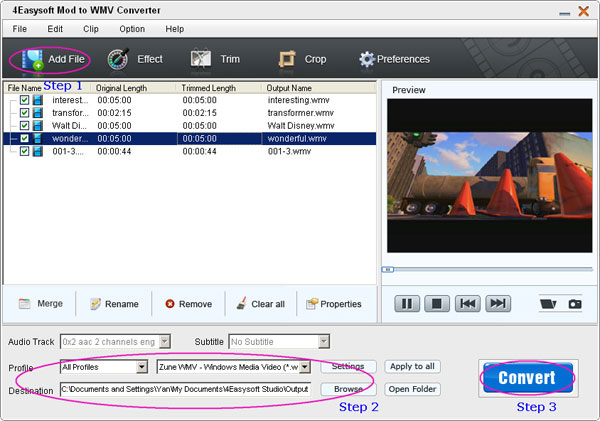Click trimmed length 00:00:44 of 001-3 row
Viewport: 600px width, 421px height.
199,151
